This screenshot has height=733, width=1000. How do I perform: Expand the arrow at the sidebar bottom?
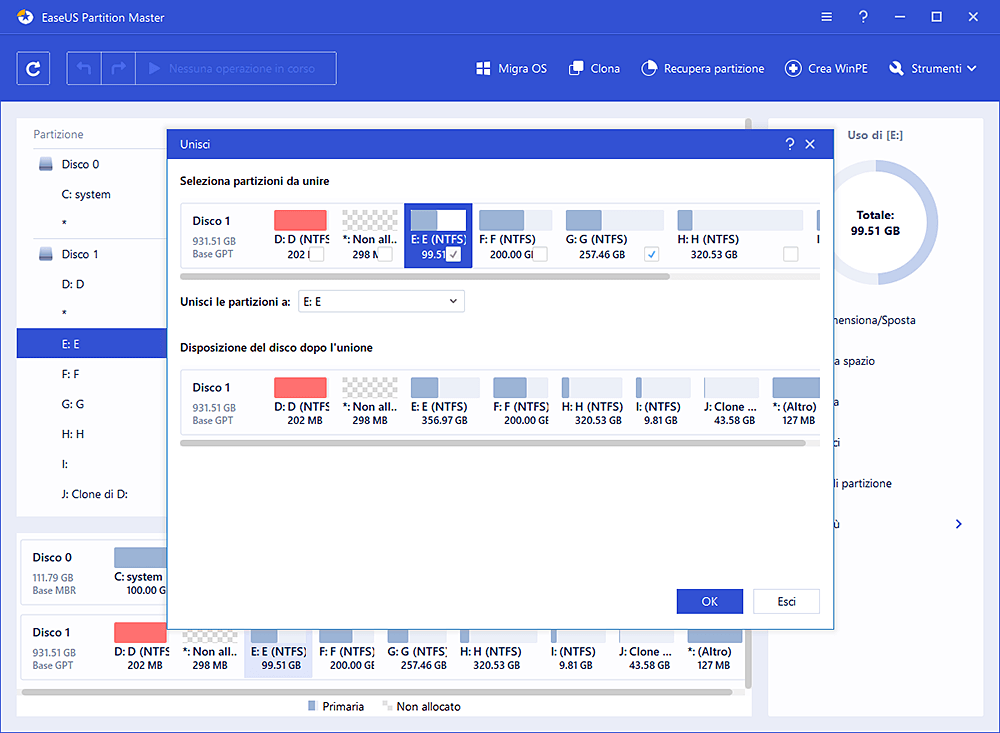point(958,523)
